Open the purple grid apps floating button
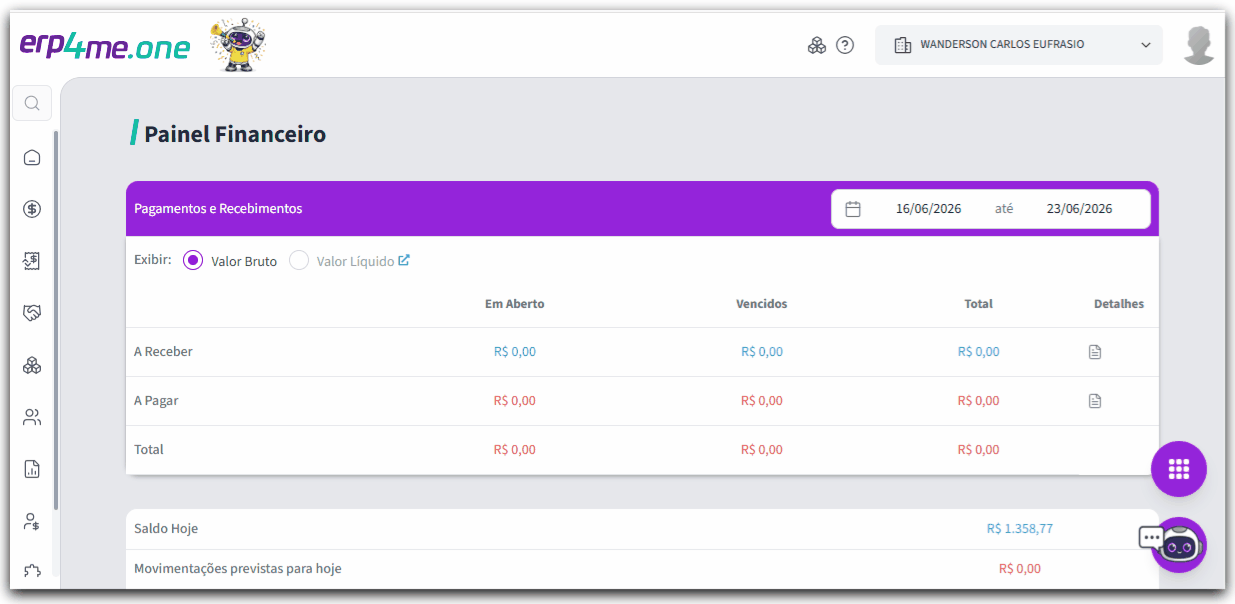Image resolution: width=1235 pixels, height=604 pixels. [1179, 469]
